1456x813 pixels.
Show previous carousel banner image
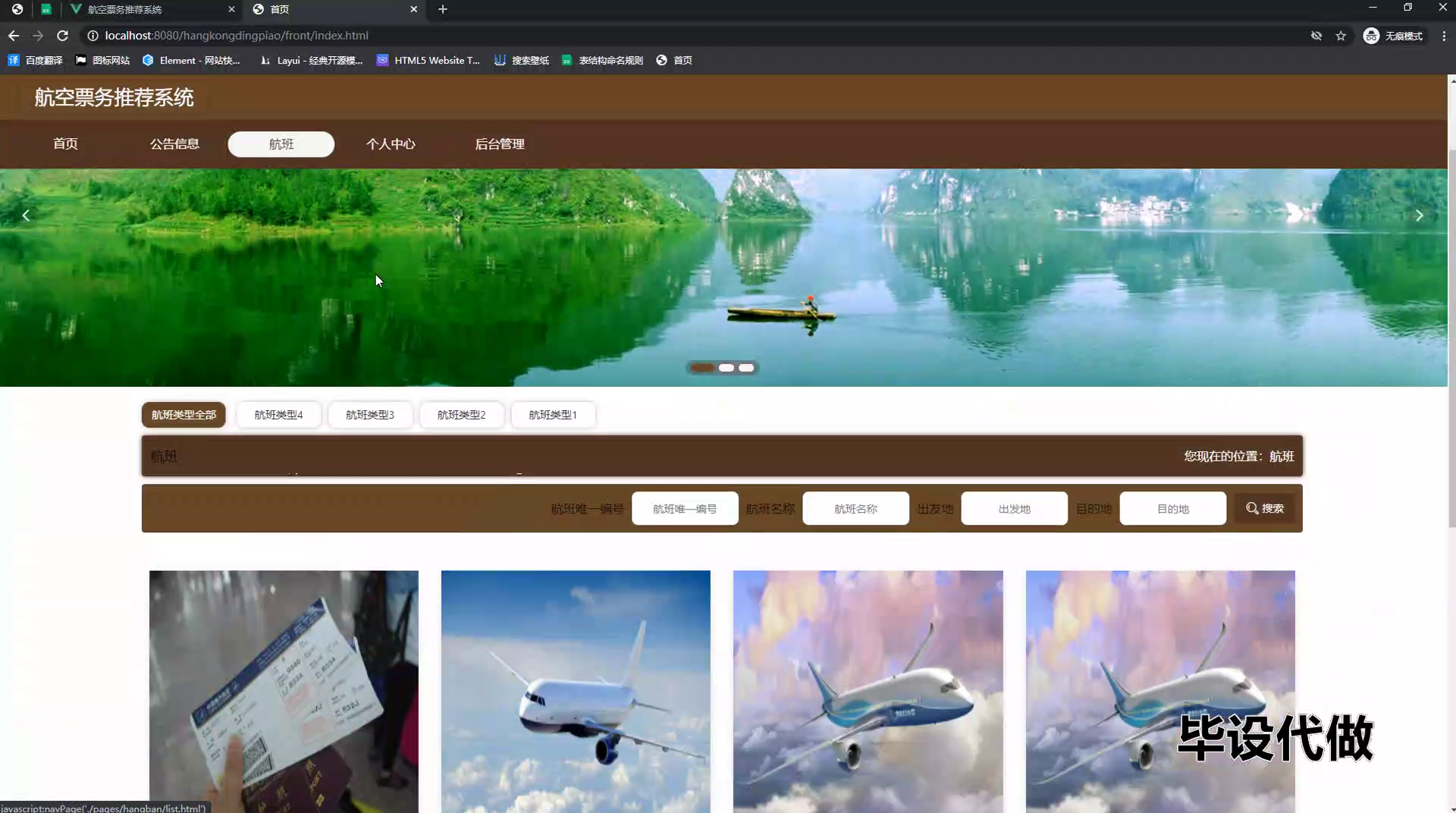click(26, 216)
